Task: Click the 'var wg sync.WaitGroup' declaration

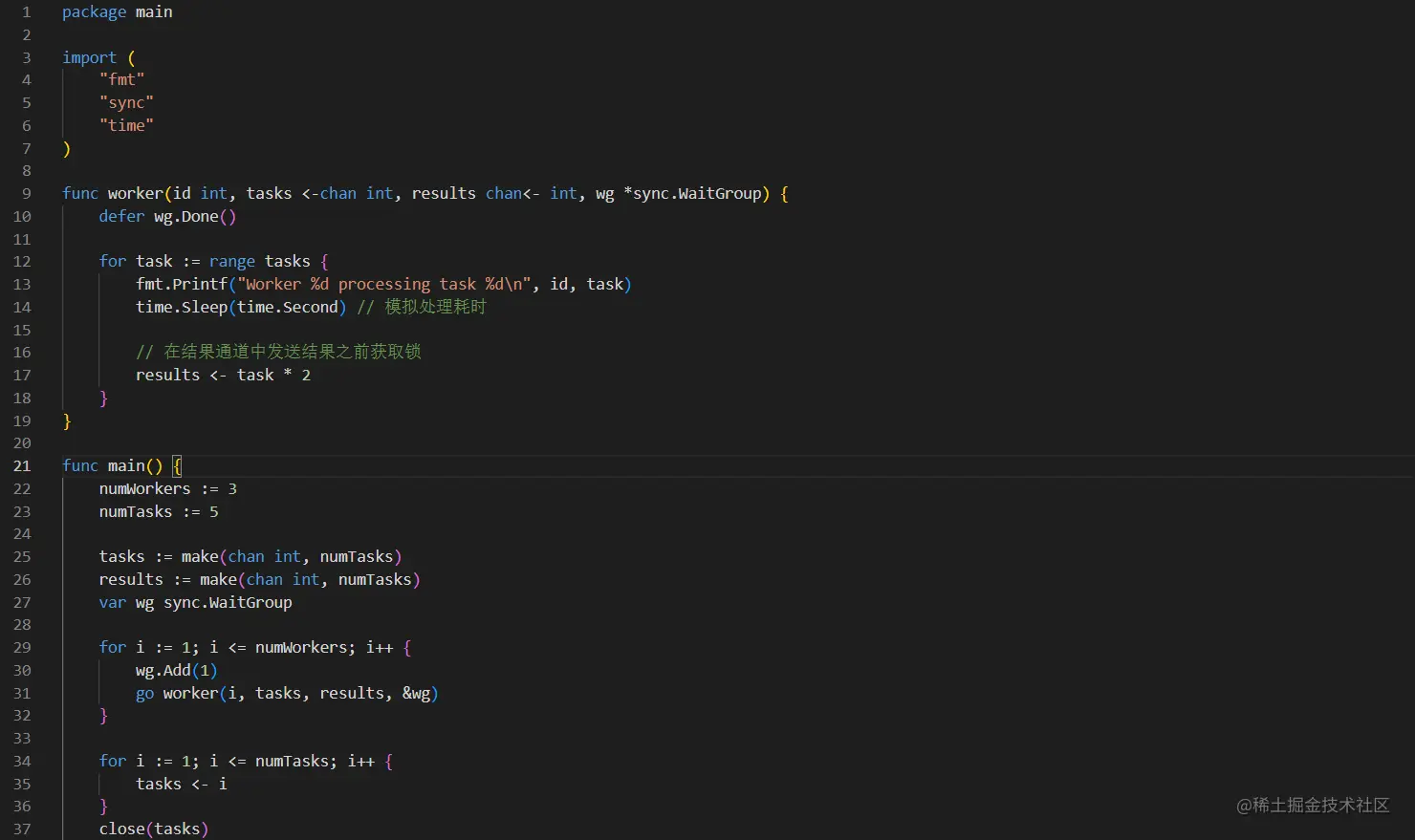Action: tap(195, 603)
